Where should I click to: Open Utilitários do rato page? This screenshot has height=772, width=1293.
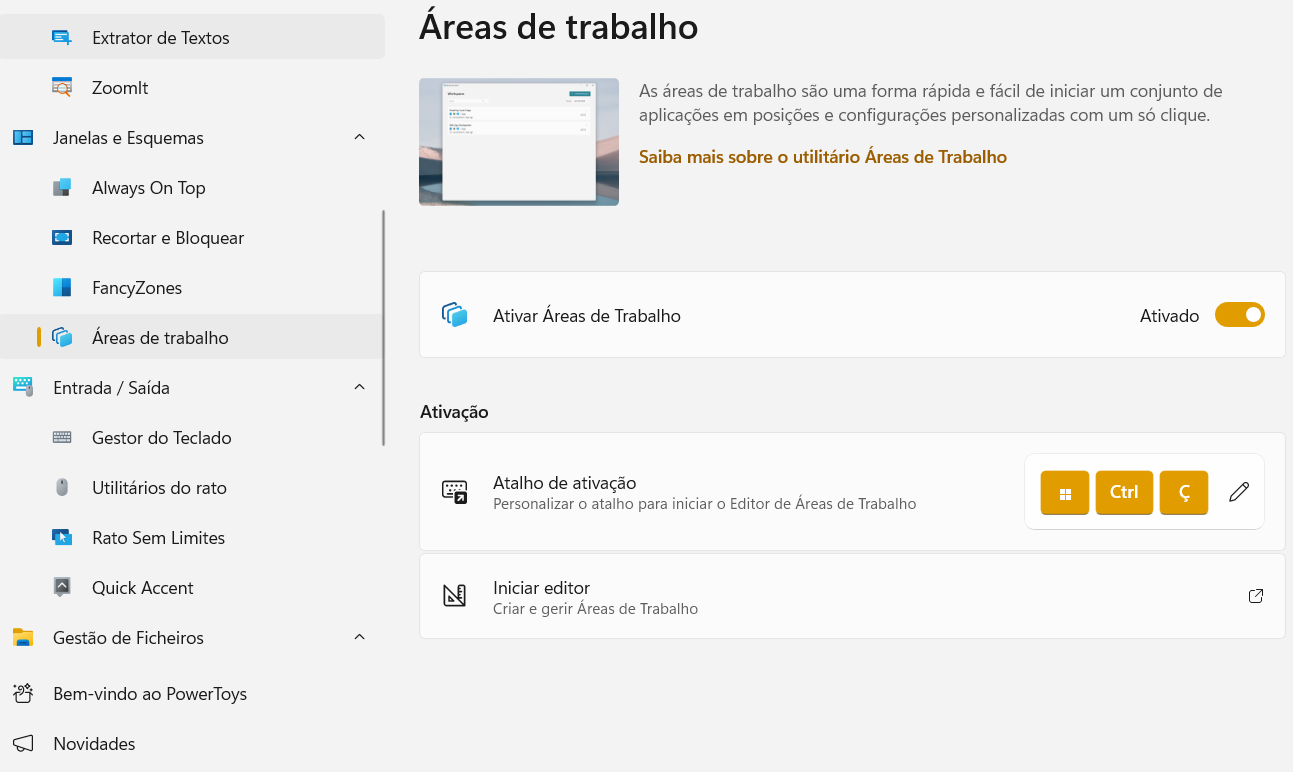pyautogui.click(x=192, y=488)
